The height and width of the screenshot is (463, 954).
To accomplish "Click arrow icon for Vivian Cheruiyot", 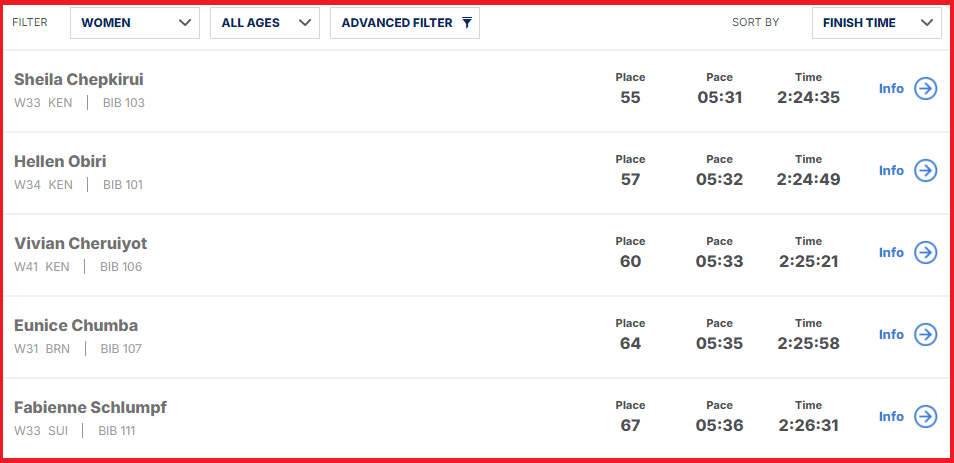I will coord(925,252).
